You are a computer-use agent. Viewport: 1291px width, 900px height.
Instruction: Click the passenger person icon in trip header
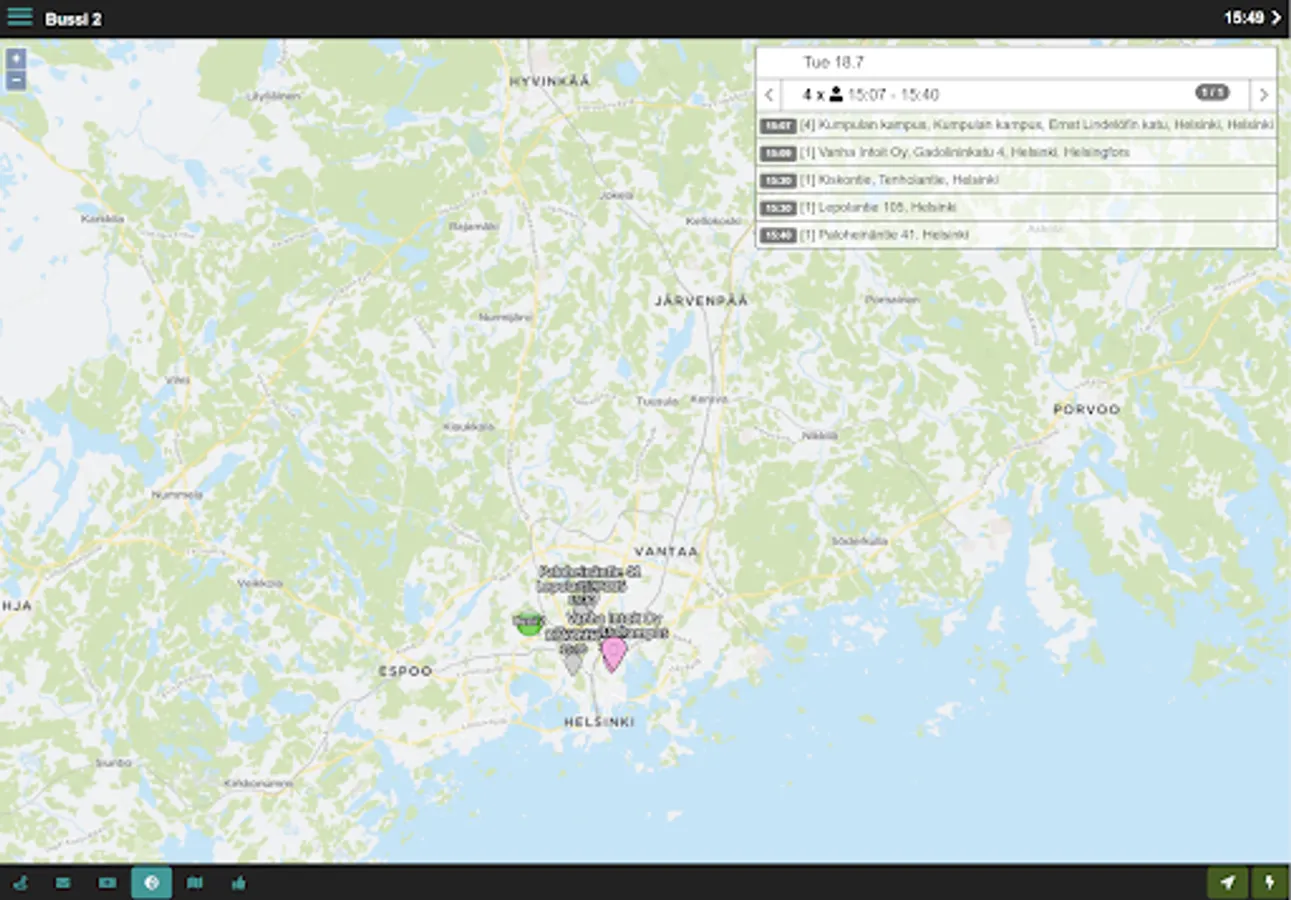tap(836, 94)
